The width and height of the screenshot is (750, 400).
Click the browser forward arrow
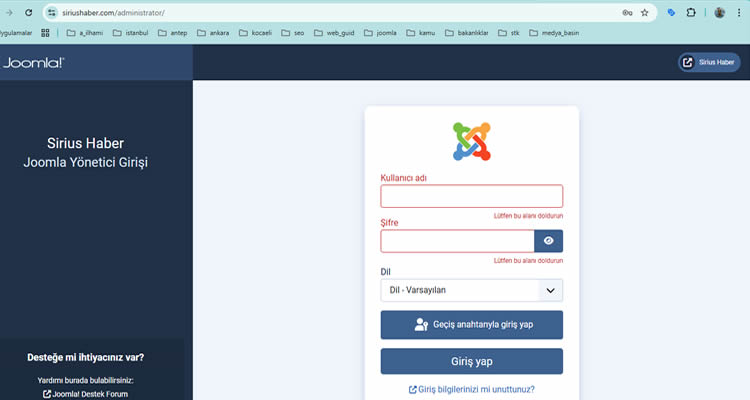[x=9, y=13]
